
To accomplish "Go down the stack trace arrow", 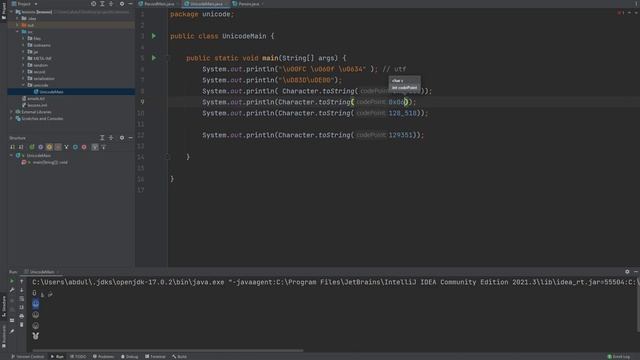I will coord(22,290).
